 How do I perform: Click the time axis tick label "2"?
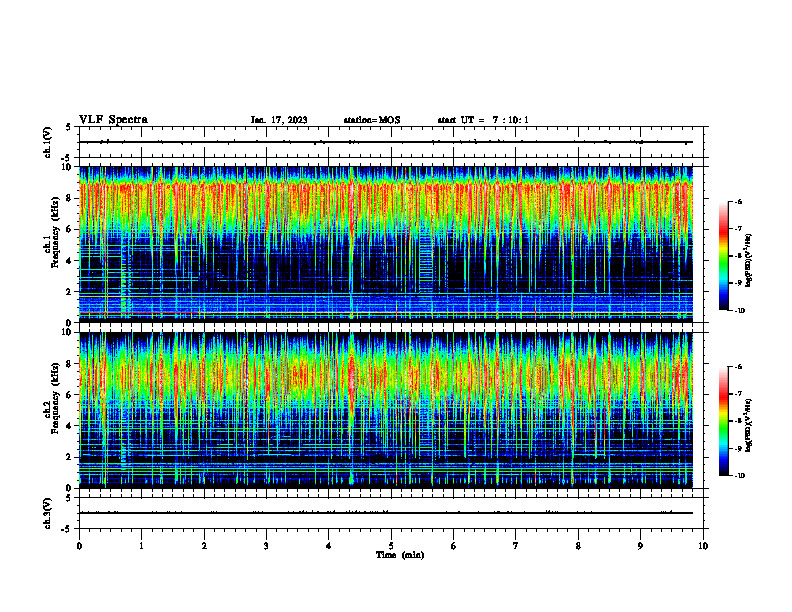click(204, 546)
